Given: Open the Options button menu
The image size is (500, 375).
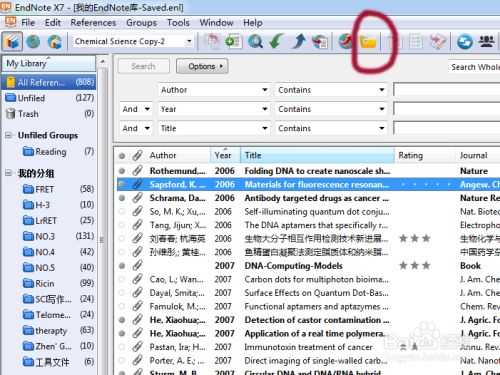Looking at the screenshot, I should 202,66.
